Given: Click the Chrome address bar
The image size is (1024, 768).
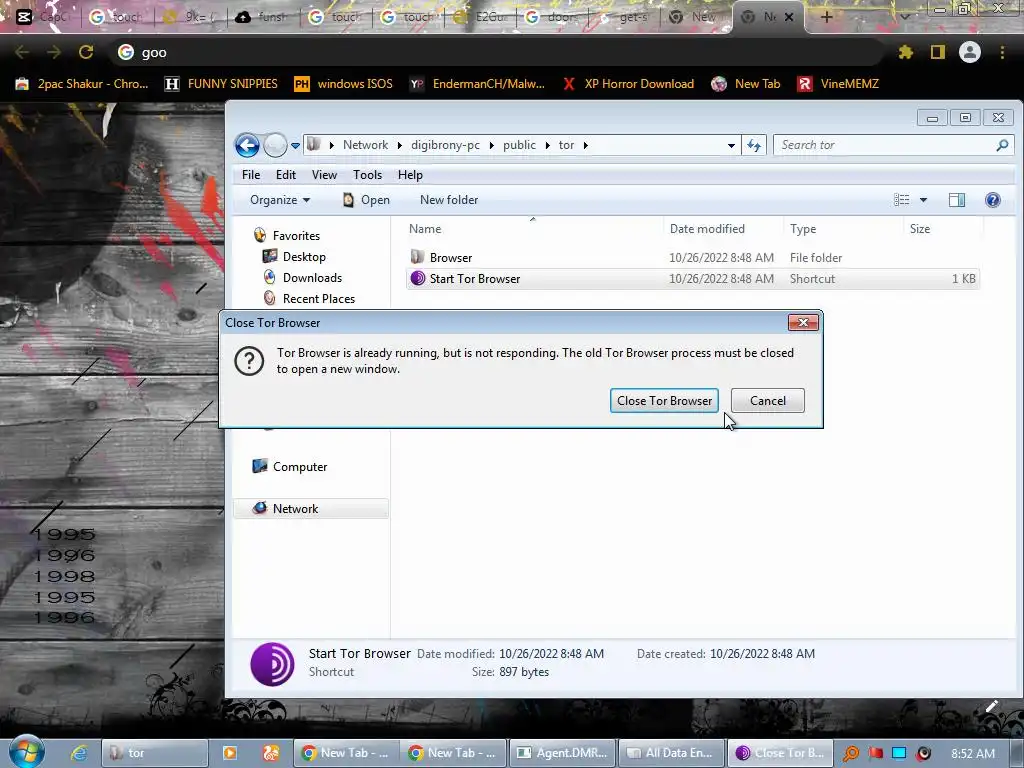Looking at the screenshot, I should 496,52.
